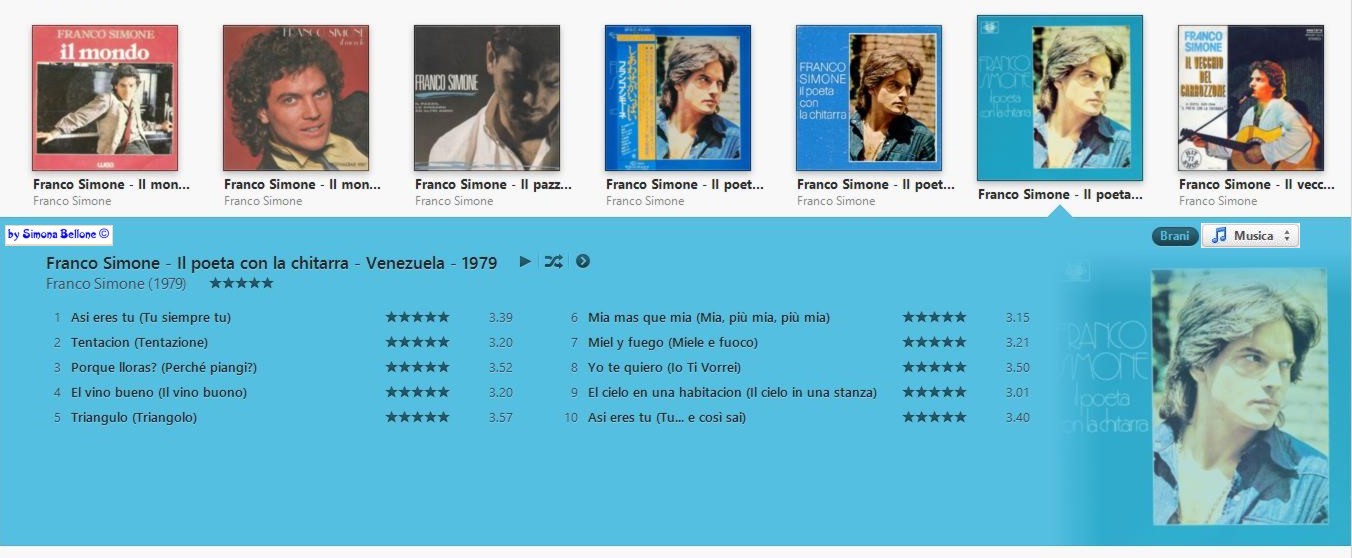Open album options arrow icon
The image size is (1352, 558).
[583, 262]
